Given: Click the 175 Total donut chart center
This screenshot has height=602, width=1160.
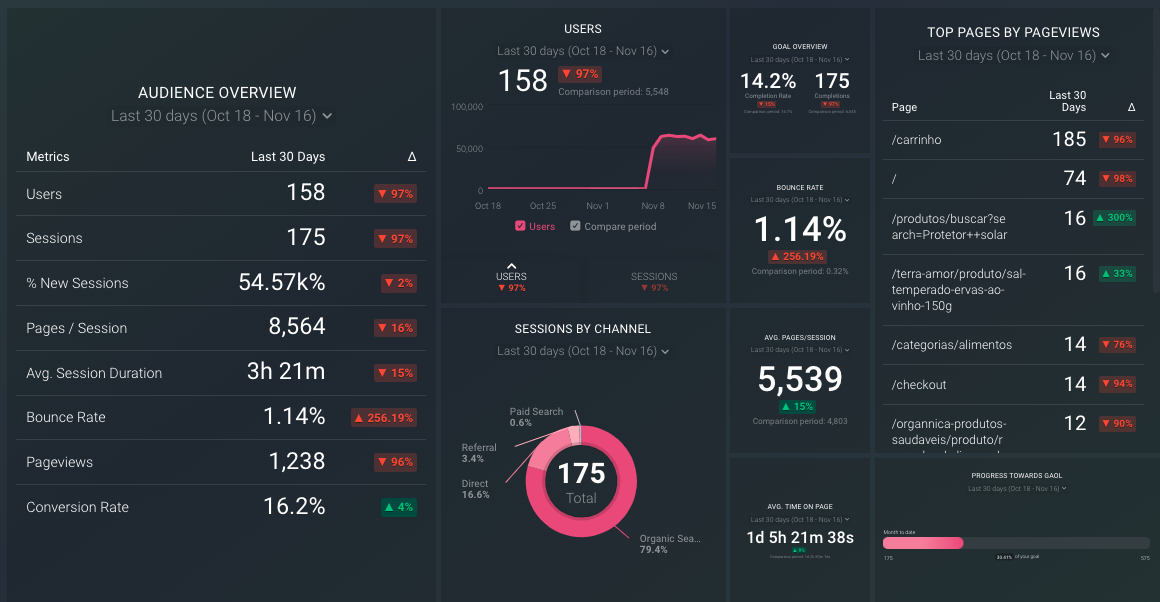Looking at the screenshot, I should [x=581, y=483].
